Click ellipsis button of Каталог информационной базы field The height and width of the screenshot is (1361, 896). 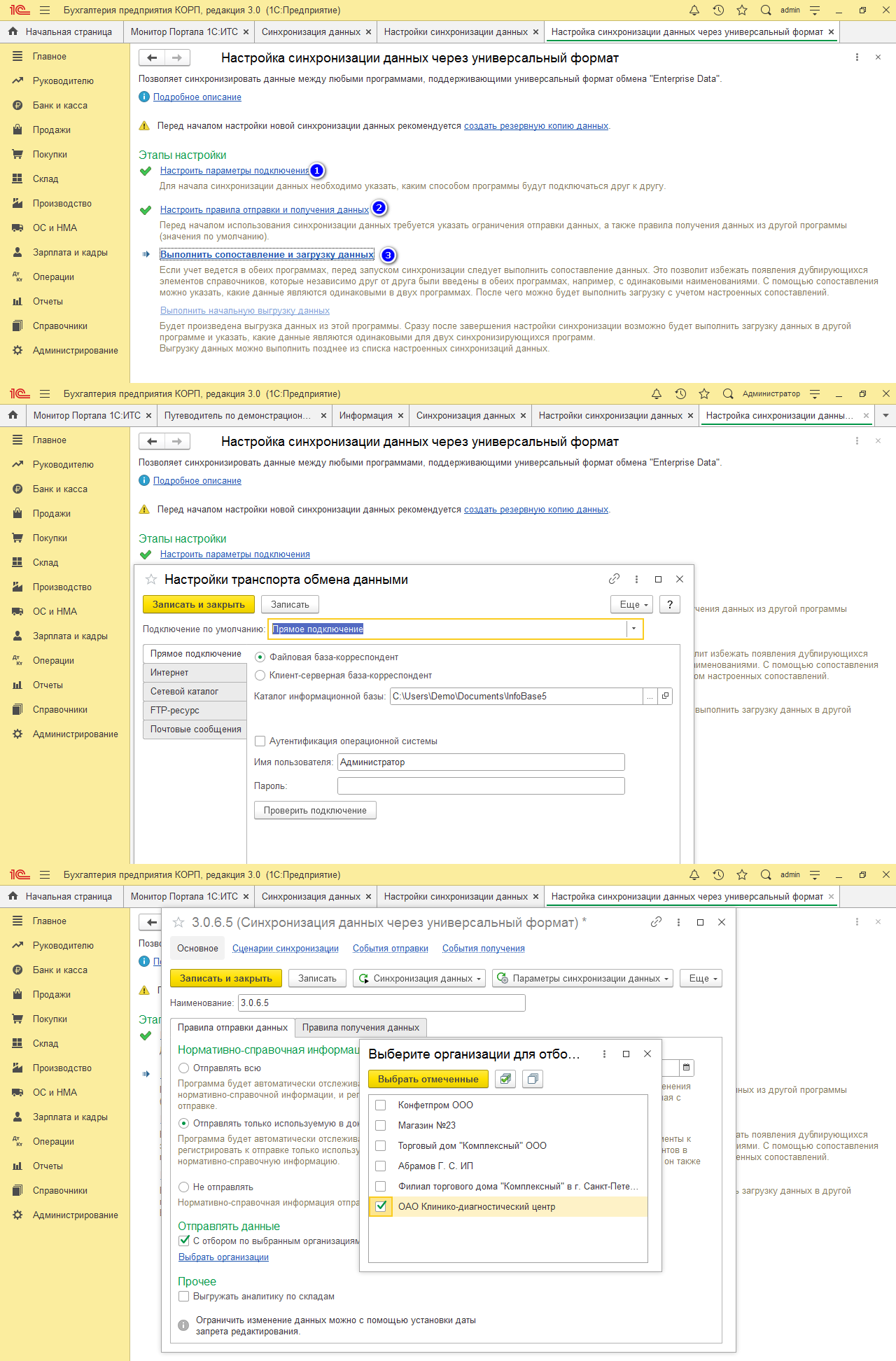[x=650, y=697]
